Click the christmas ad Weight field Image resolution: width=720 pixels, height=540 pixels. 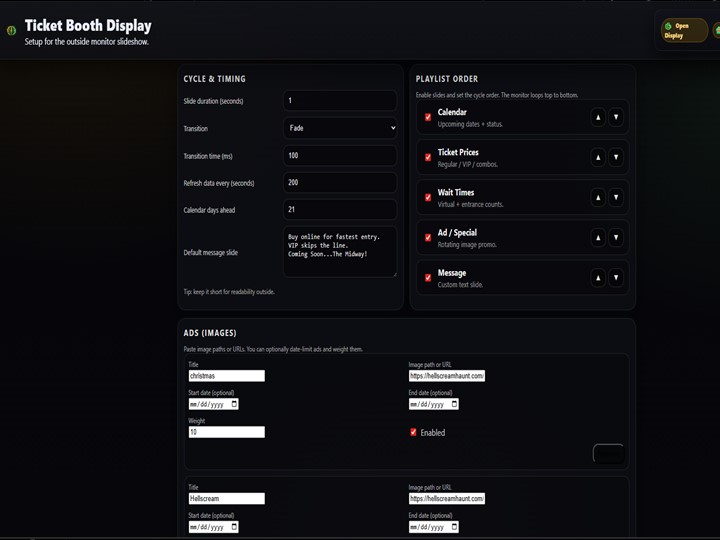click(227, 432)
